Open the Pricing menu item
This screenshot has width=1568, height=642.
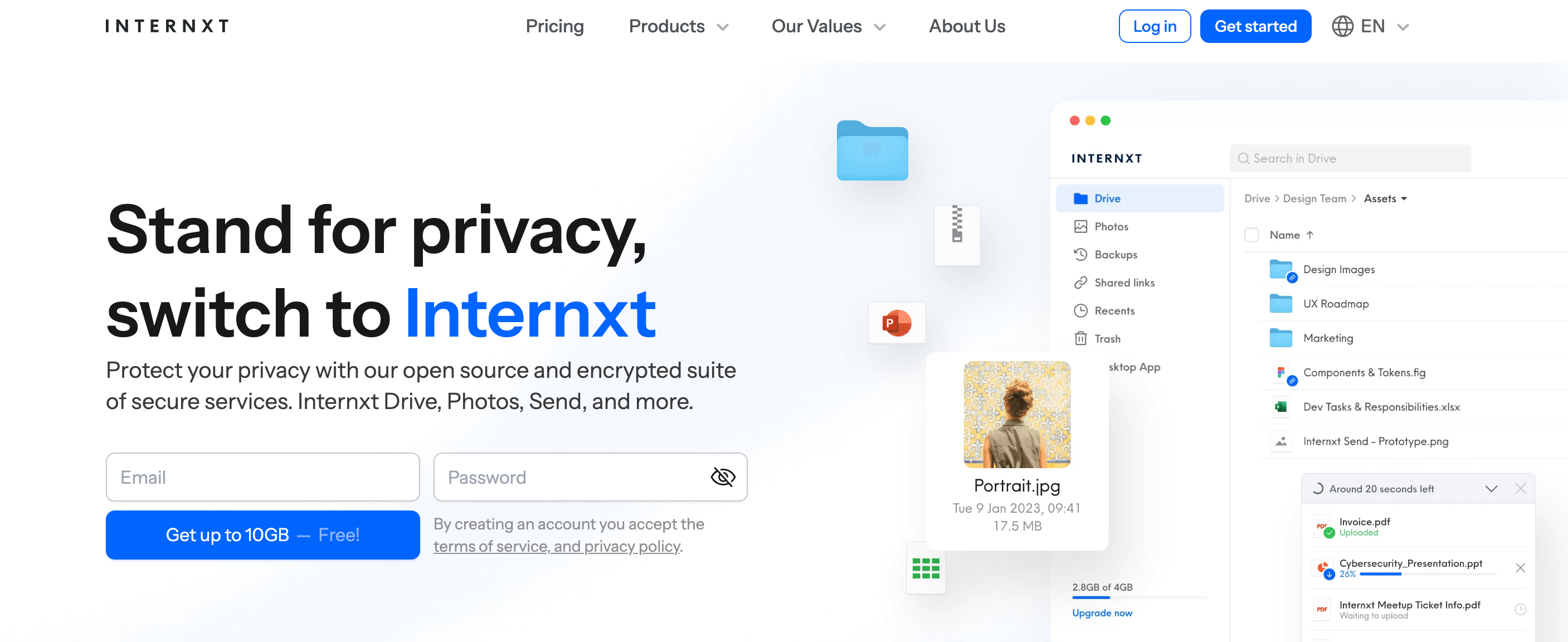555,26
